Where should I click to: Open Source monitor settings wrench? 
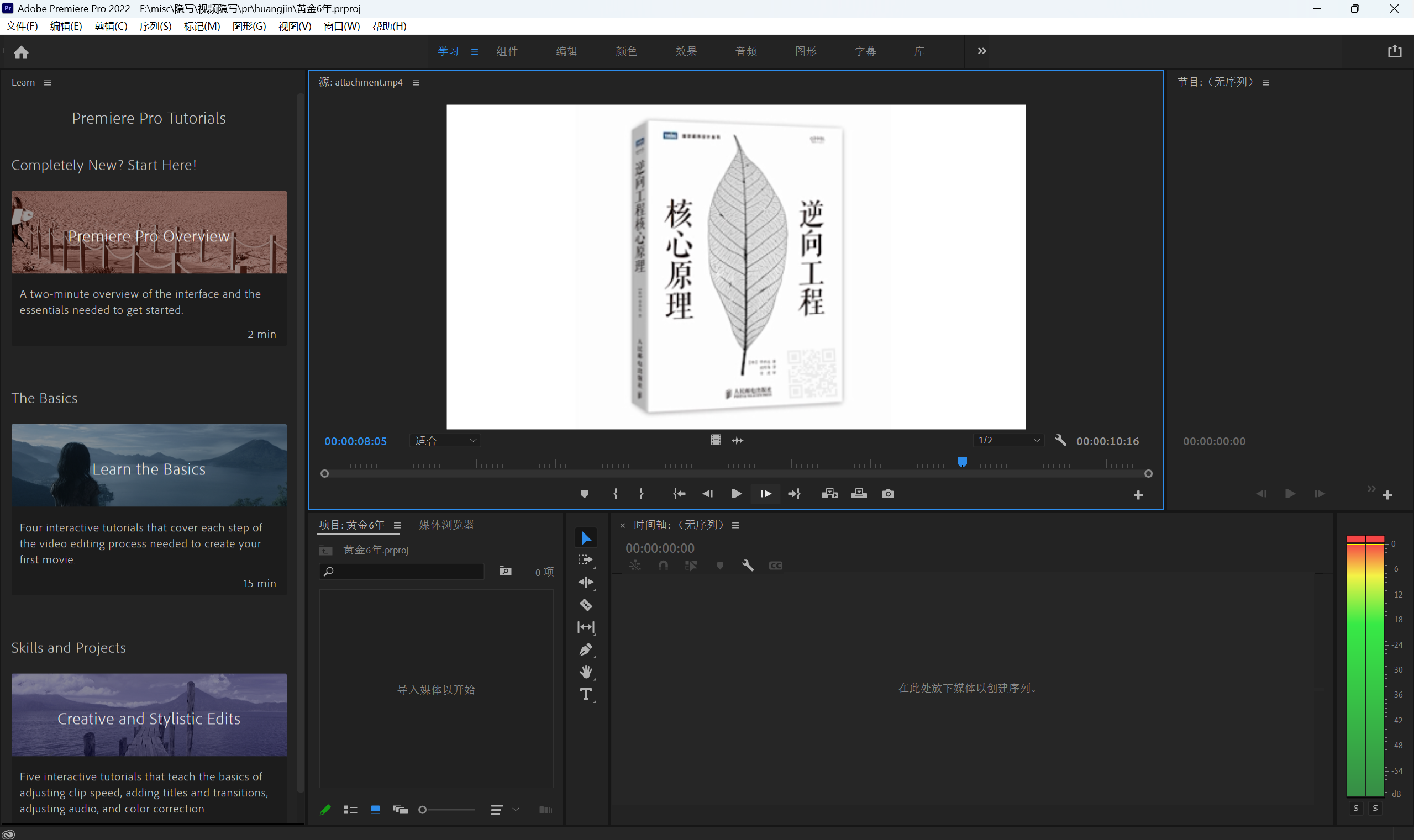[1061, 440]
